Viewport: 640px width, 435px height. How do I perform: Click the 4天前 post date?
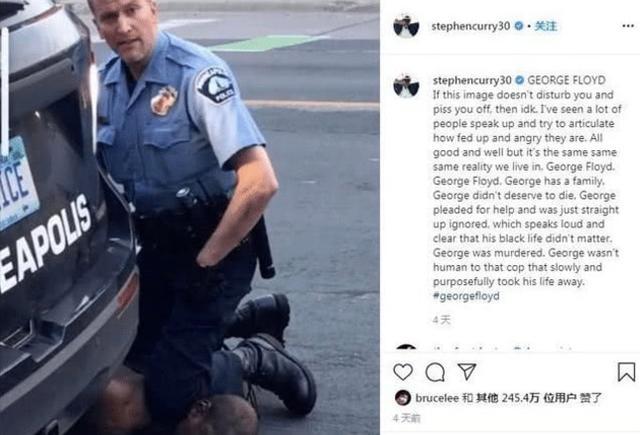407,418
